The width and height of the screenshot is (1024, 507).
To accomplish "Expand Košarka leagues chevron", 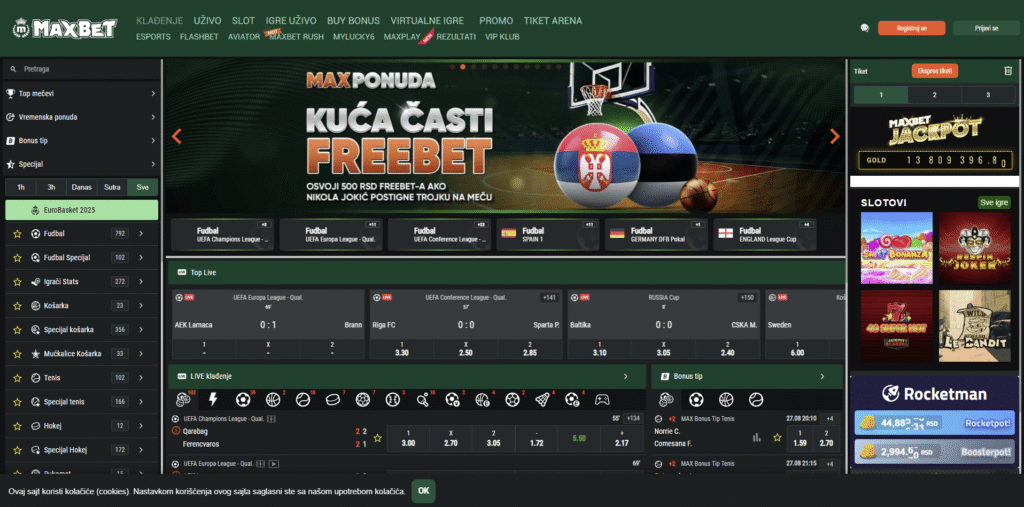I will point(141,306).
